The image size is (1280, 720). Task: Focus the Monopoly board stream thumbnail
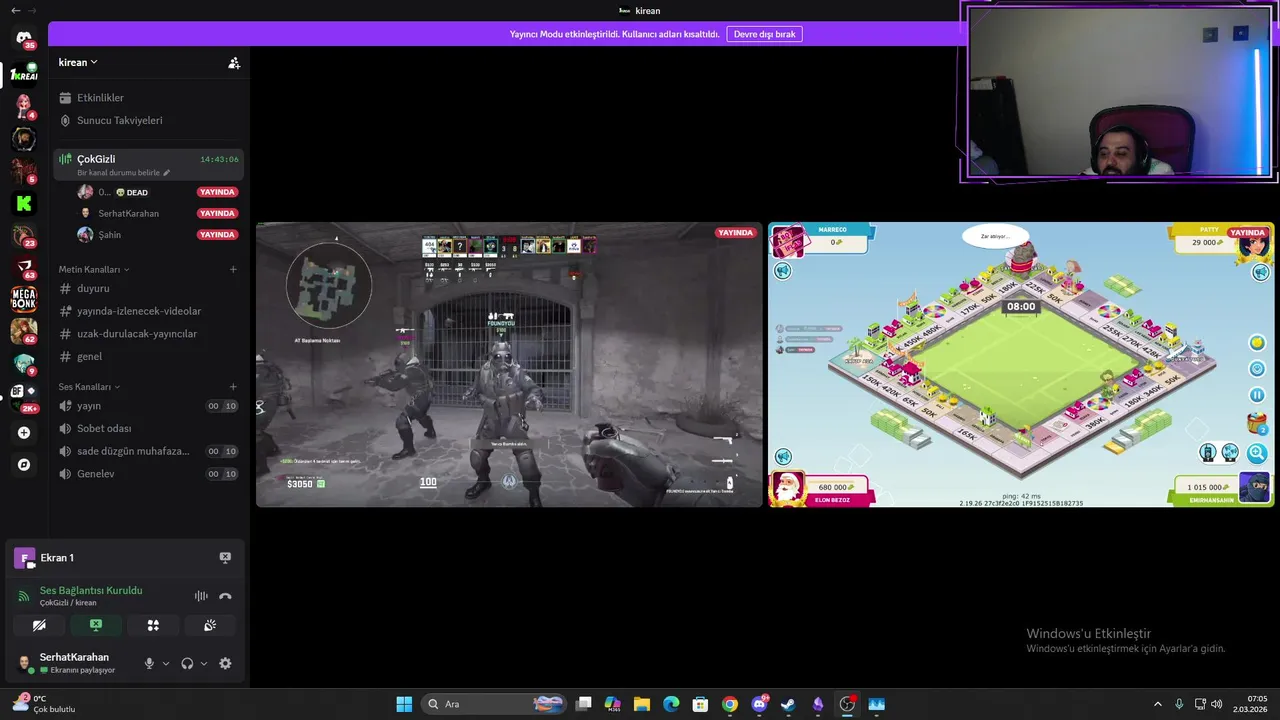[x=1021, y=365]
